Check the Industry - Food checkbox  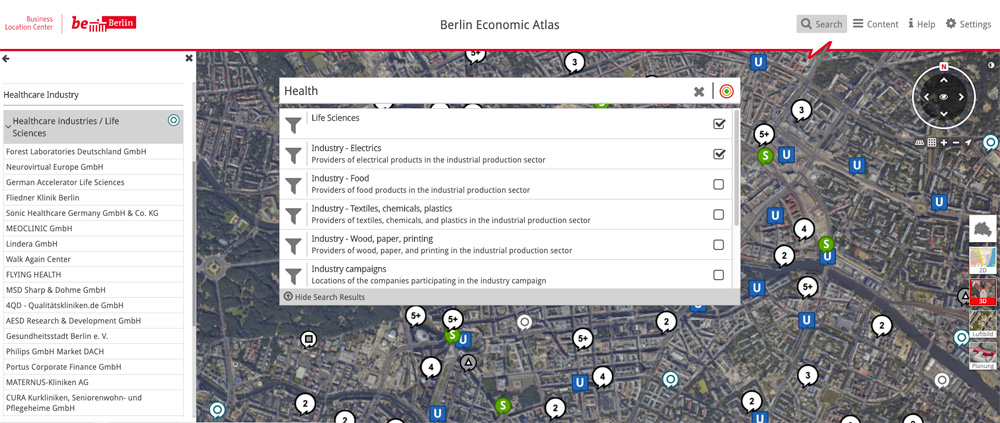click(719, 184)
